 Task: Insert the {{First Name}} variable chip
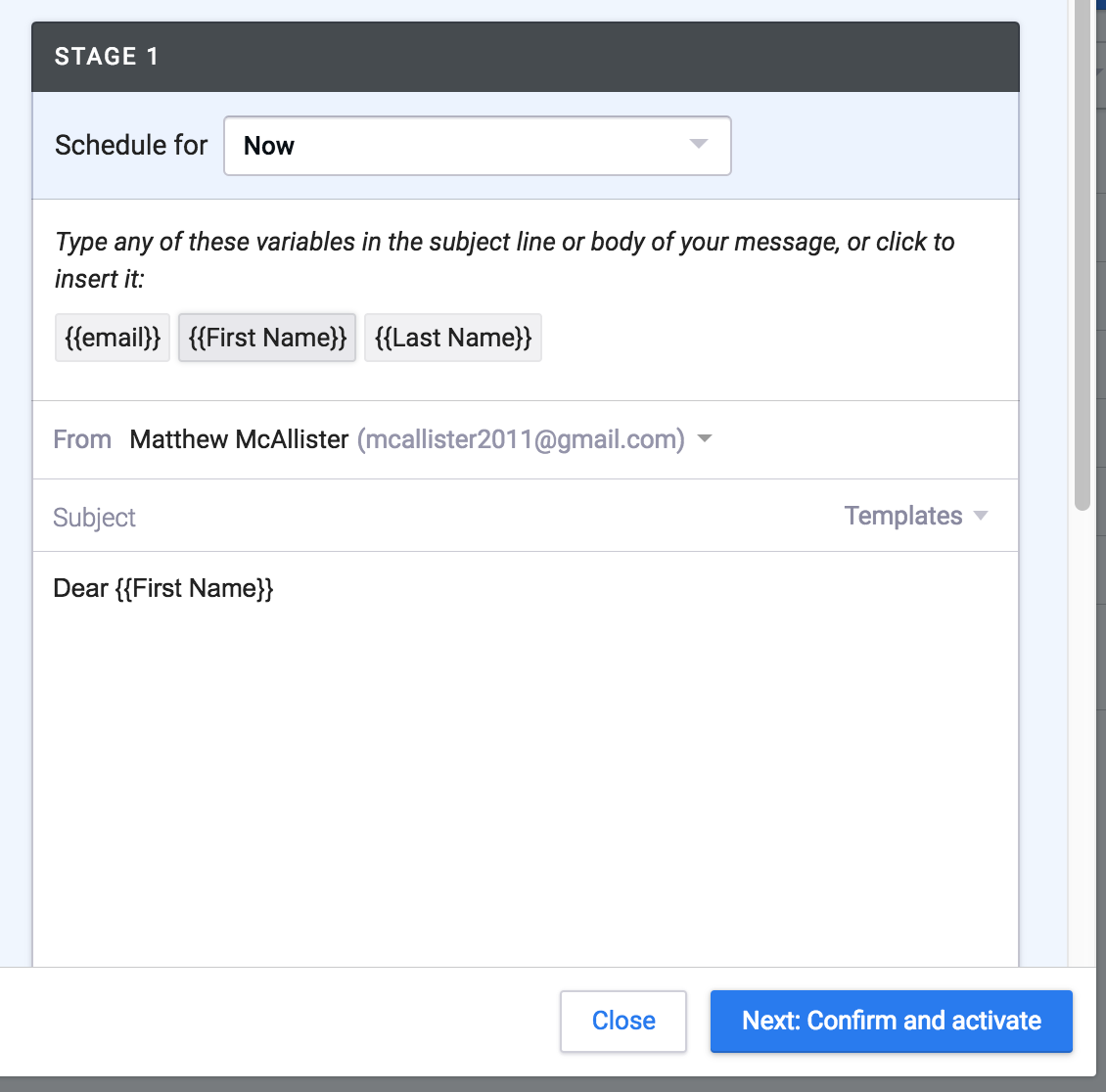(x=266, y=337)
